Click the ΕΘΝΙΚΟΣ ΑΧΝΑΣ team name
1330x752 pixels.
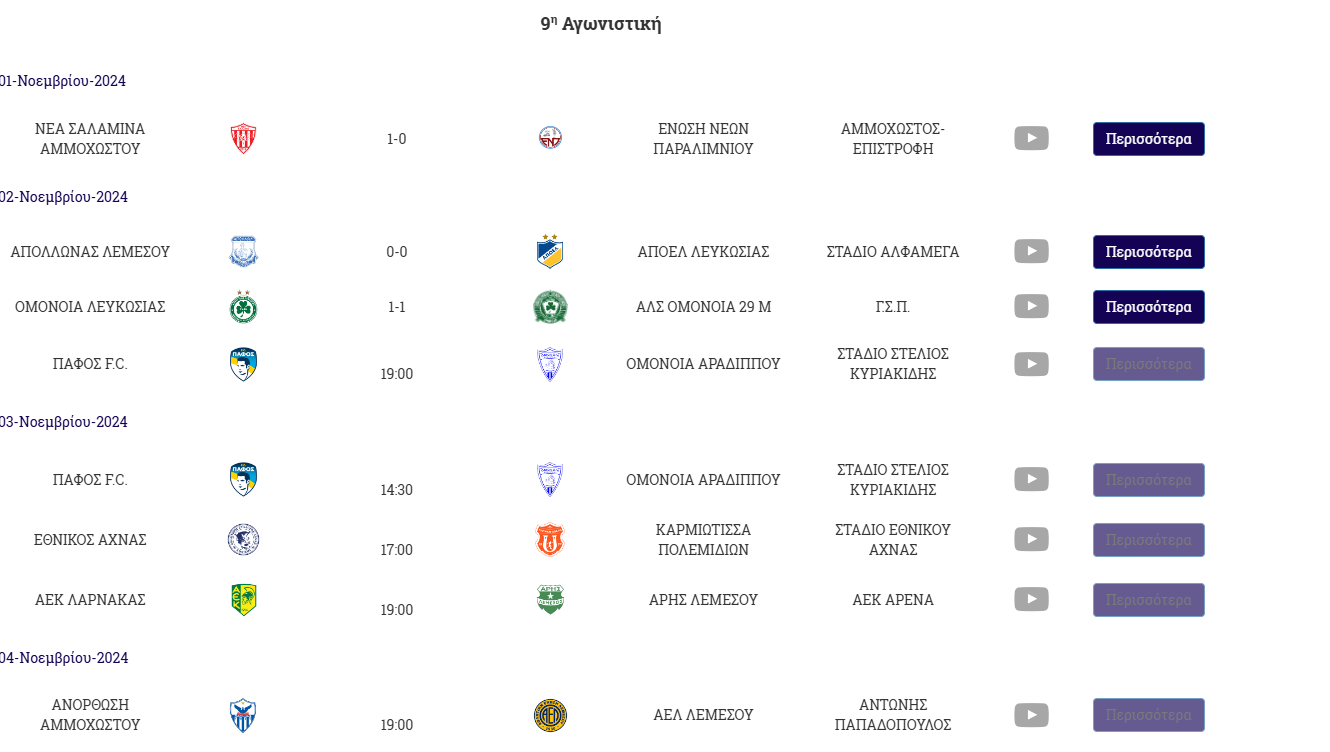[x=90, y=540]
